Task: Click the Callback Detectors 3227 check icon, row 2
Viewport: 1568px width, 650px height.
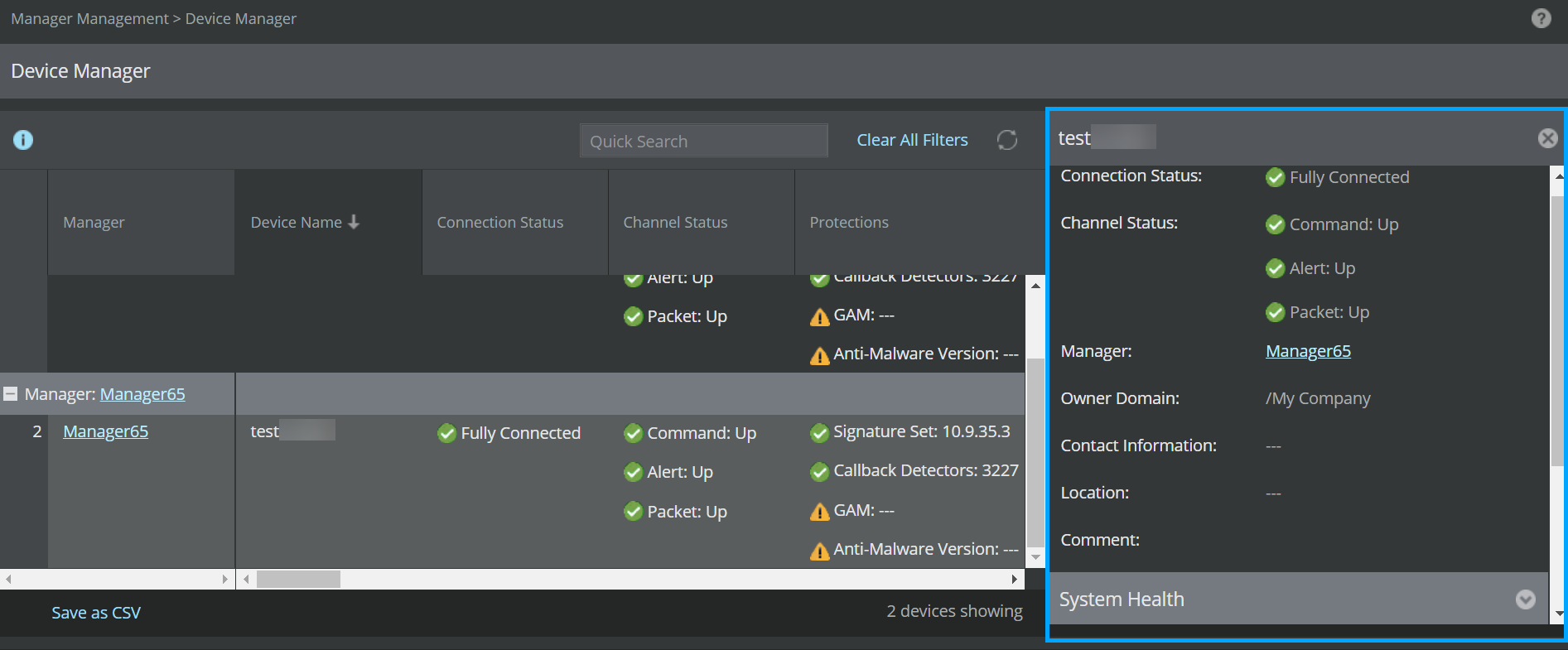Action: pos(820,472)
